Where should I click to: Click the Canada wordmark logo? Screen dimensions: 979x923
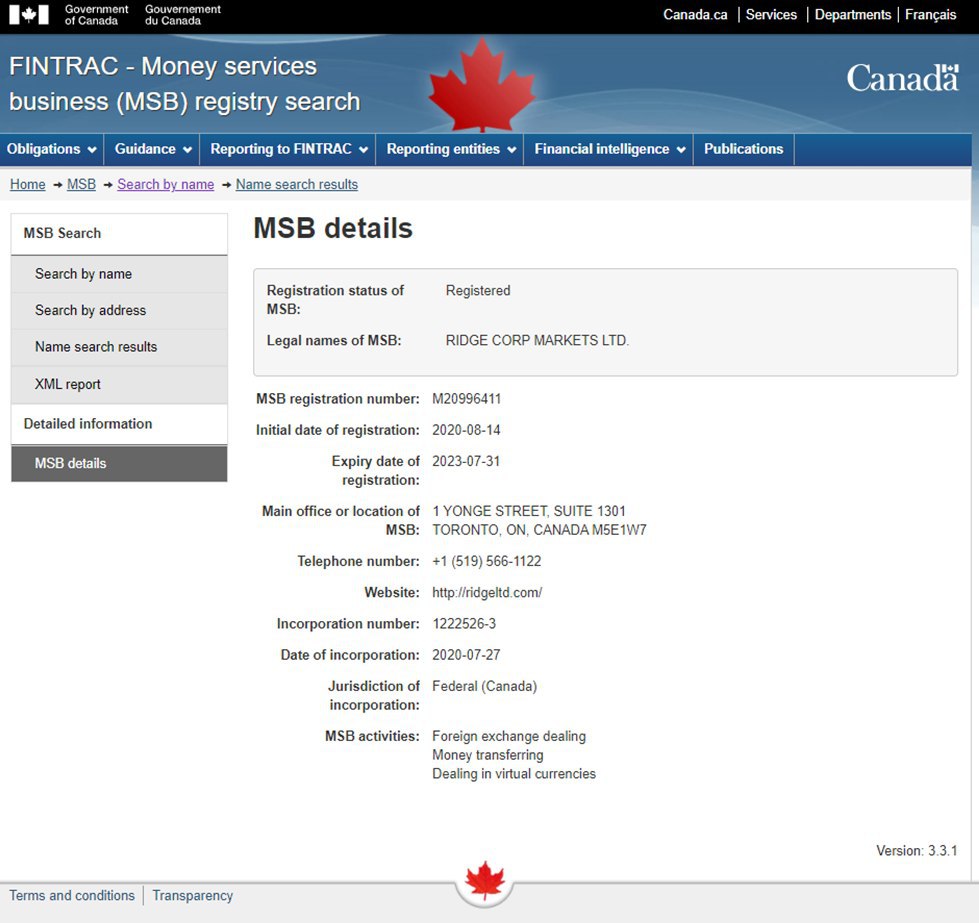pos(902,78)
